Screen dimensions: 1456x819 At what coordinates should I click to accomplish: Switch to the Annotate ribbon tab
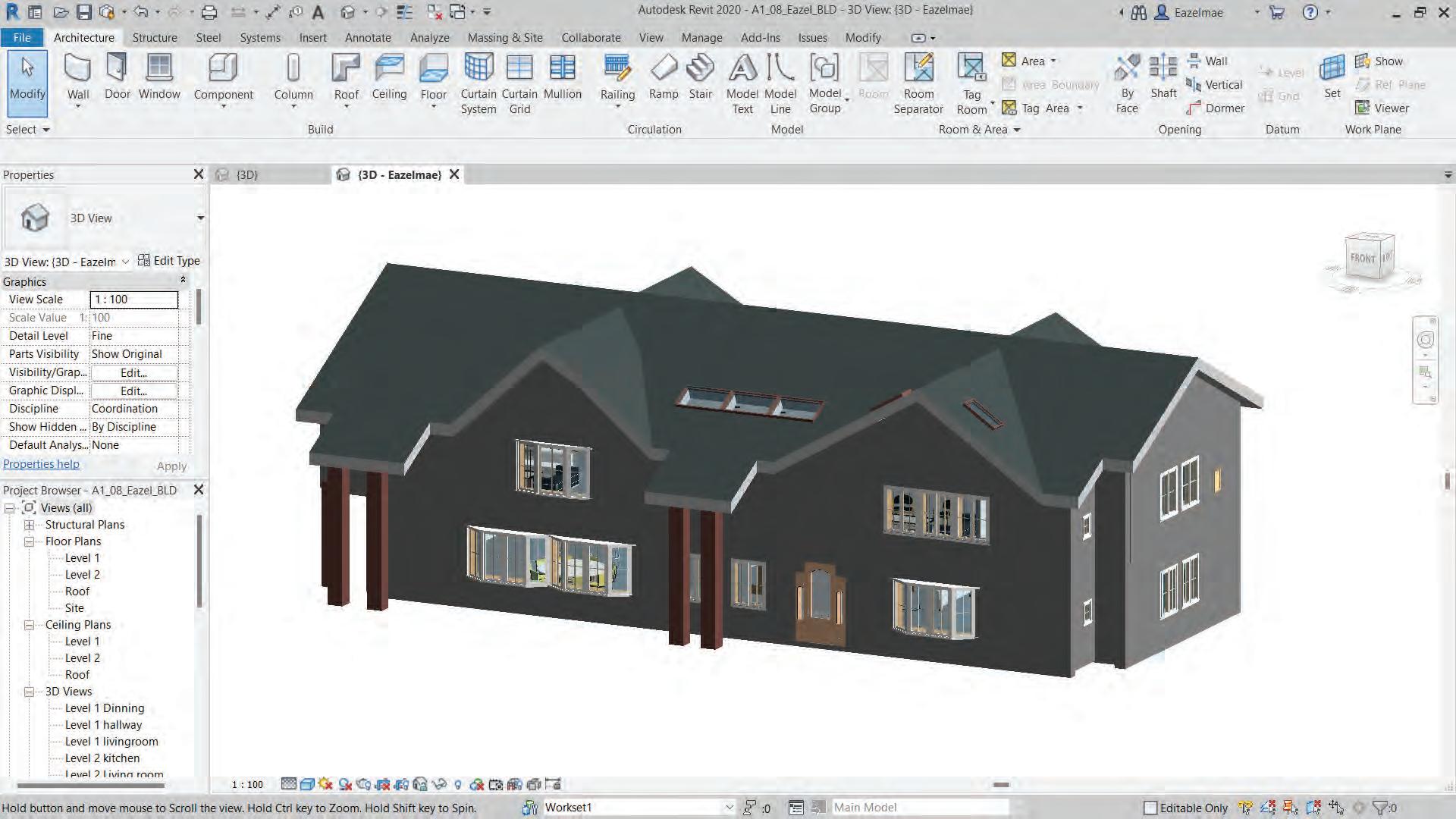[368, 38]
